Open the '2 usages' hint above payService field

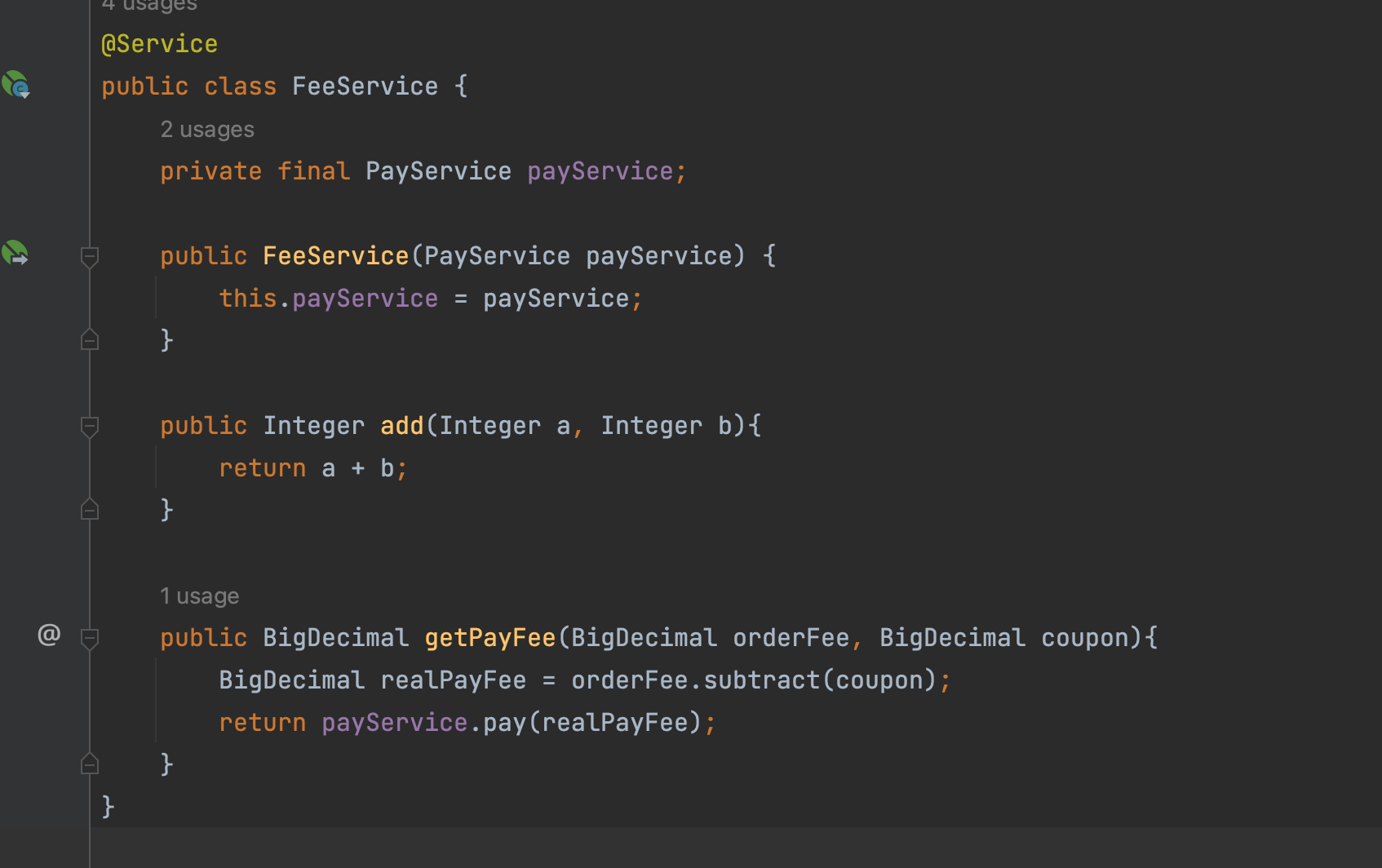click(x=207, y=130)
